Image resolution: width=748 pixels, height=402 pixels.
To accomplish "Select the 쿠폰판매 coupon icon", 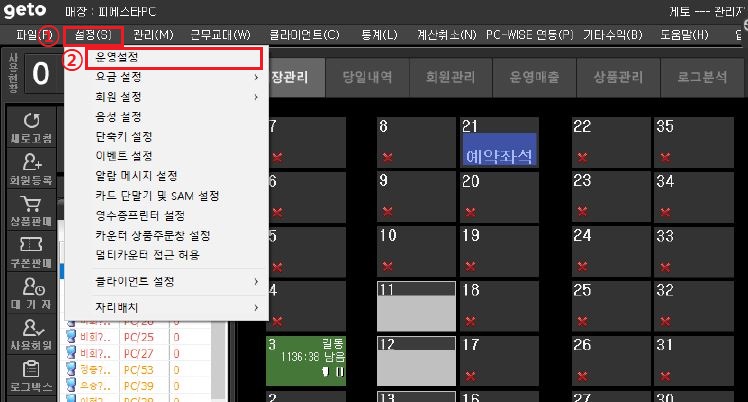I will tap(30, 248).
